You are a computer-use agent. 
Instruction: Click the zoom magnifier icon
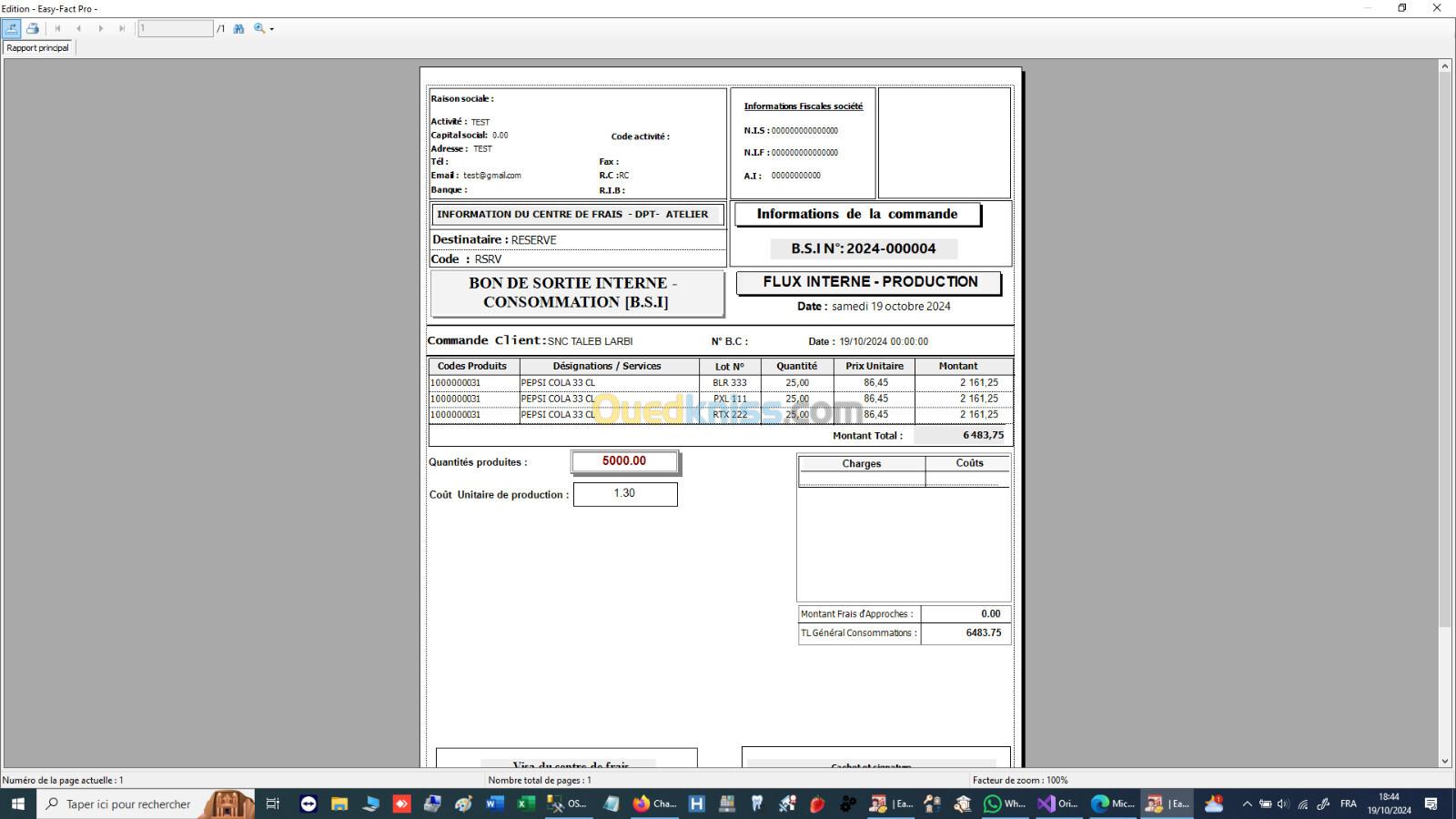(x=259, y=28)
